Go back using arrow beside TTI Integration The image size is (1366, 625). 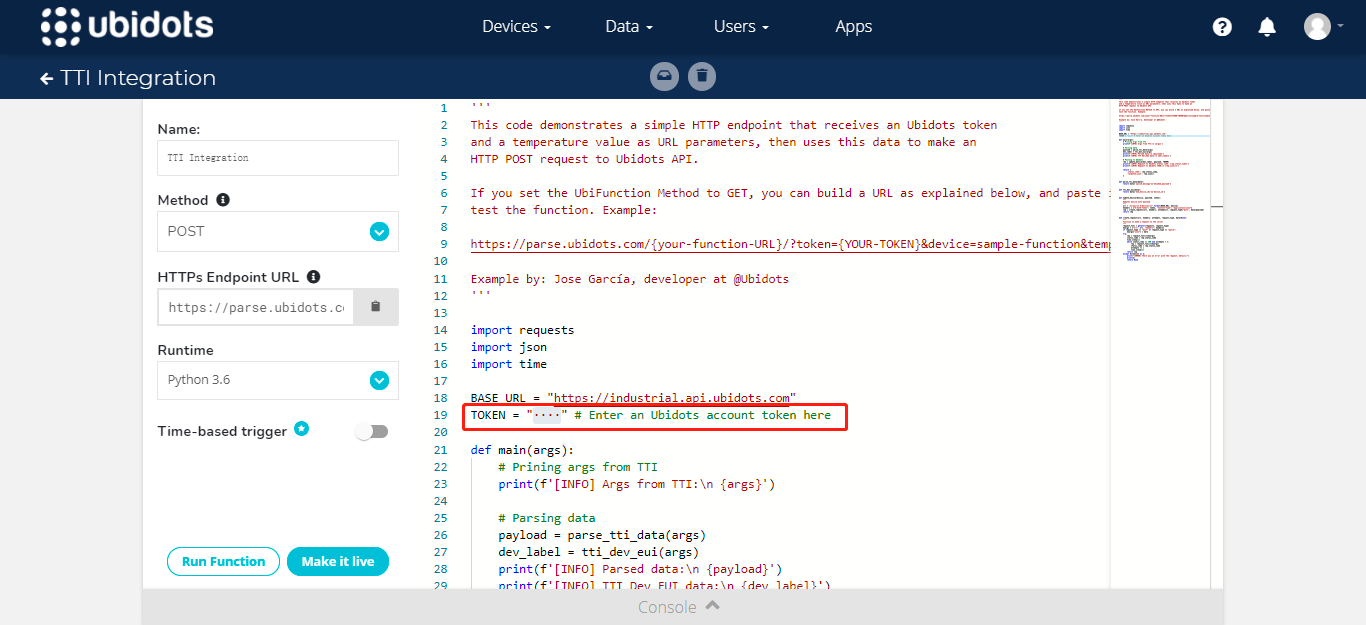click(47, 78)
